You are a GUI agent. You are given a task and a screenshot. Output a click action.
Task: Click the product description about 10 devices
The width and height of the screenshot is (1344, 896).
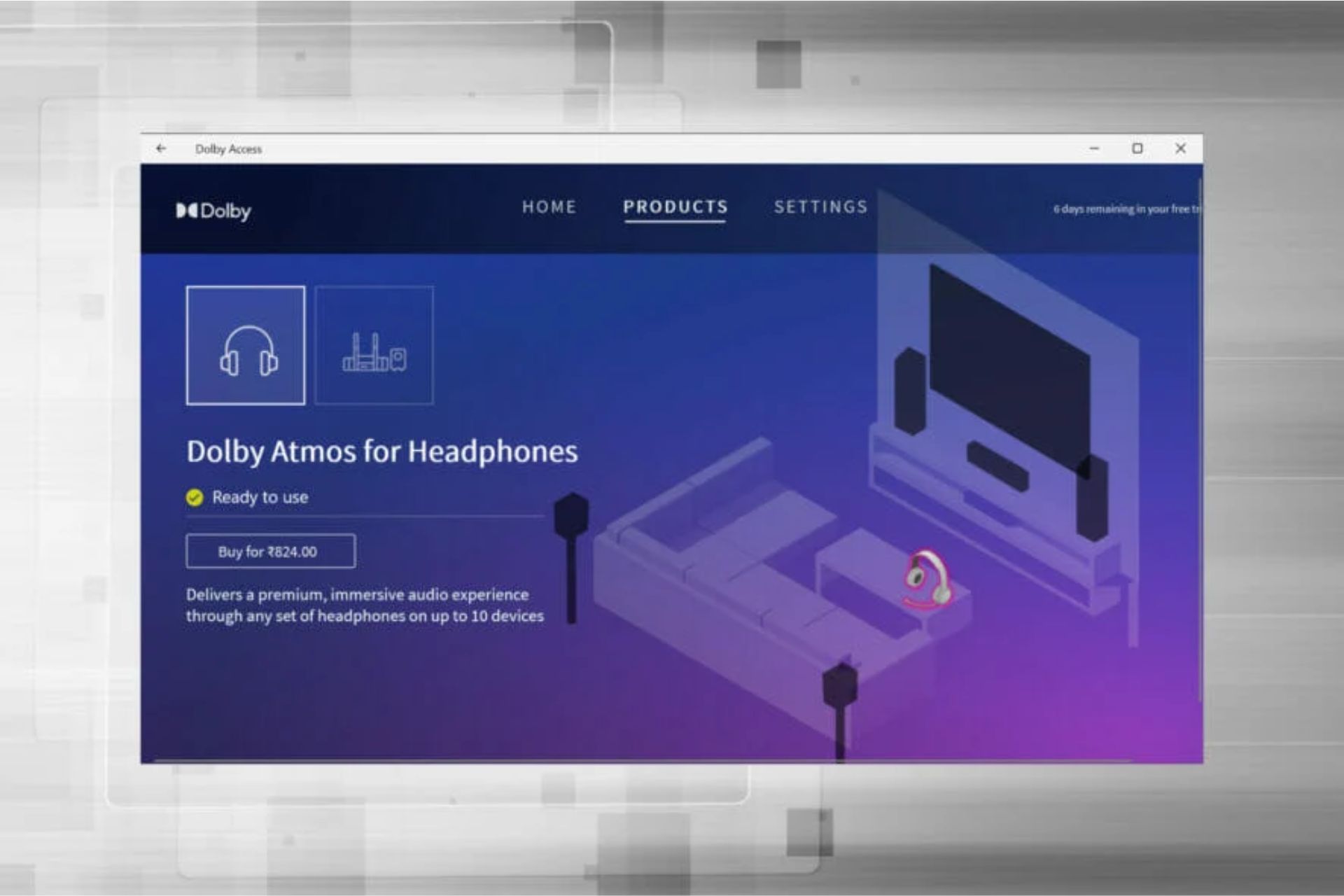365,605
